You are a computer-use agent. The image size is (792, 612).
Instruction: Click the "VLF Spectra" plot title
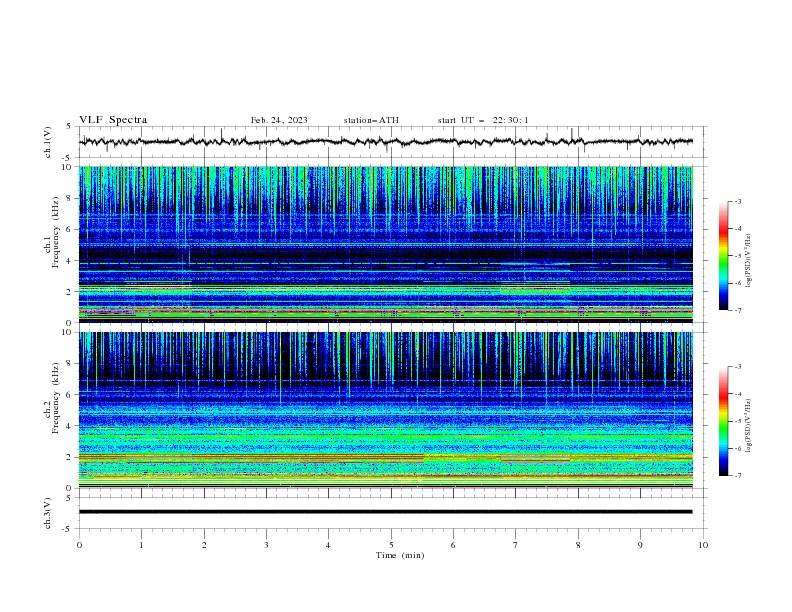(113, 120)
